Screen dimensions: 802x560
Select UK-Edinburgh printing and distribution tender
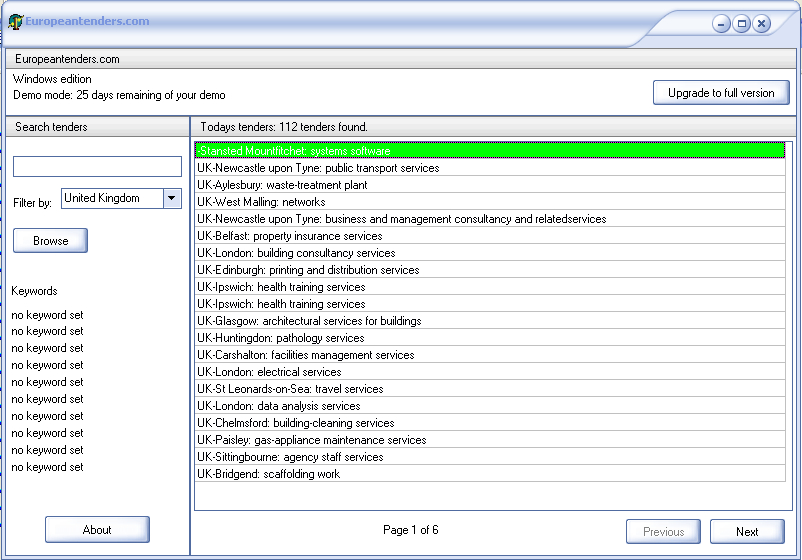[490, 270]
